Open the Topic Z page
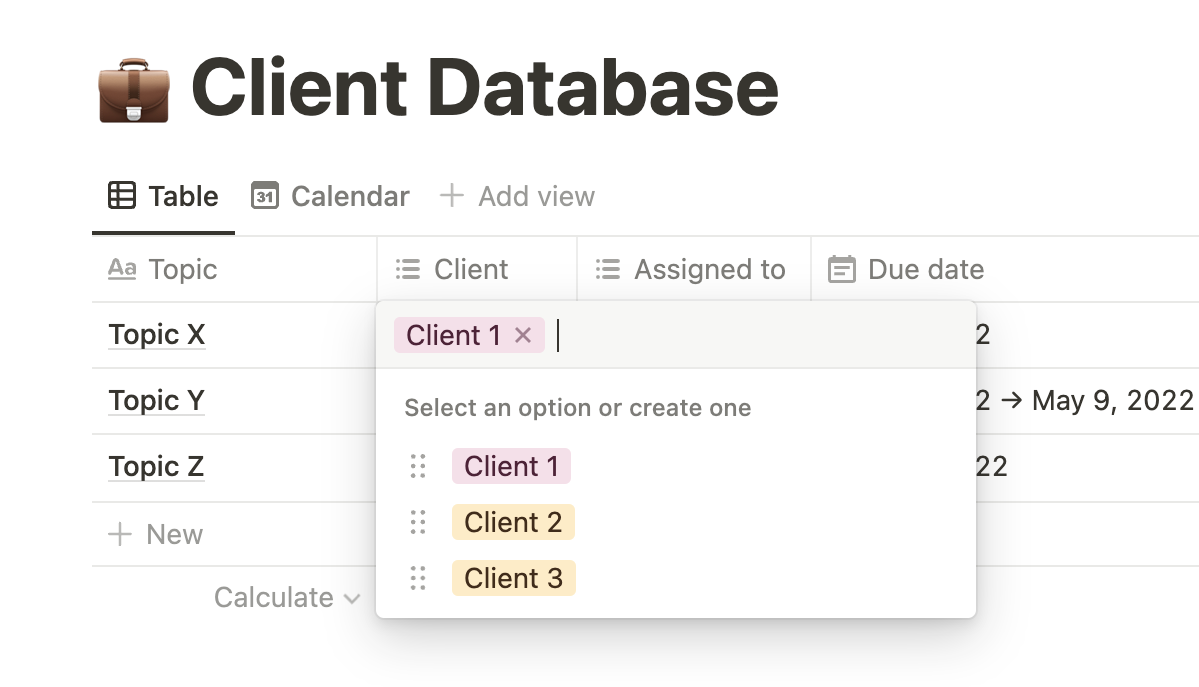 156,467
